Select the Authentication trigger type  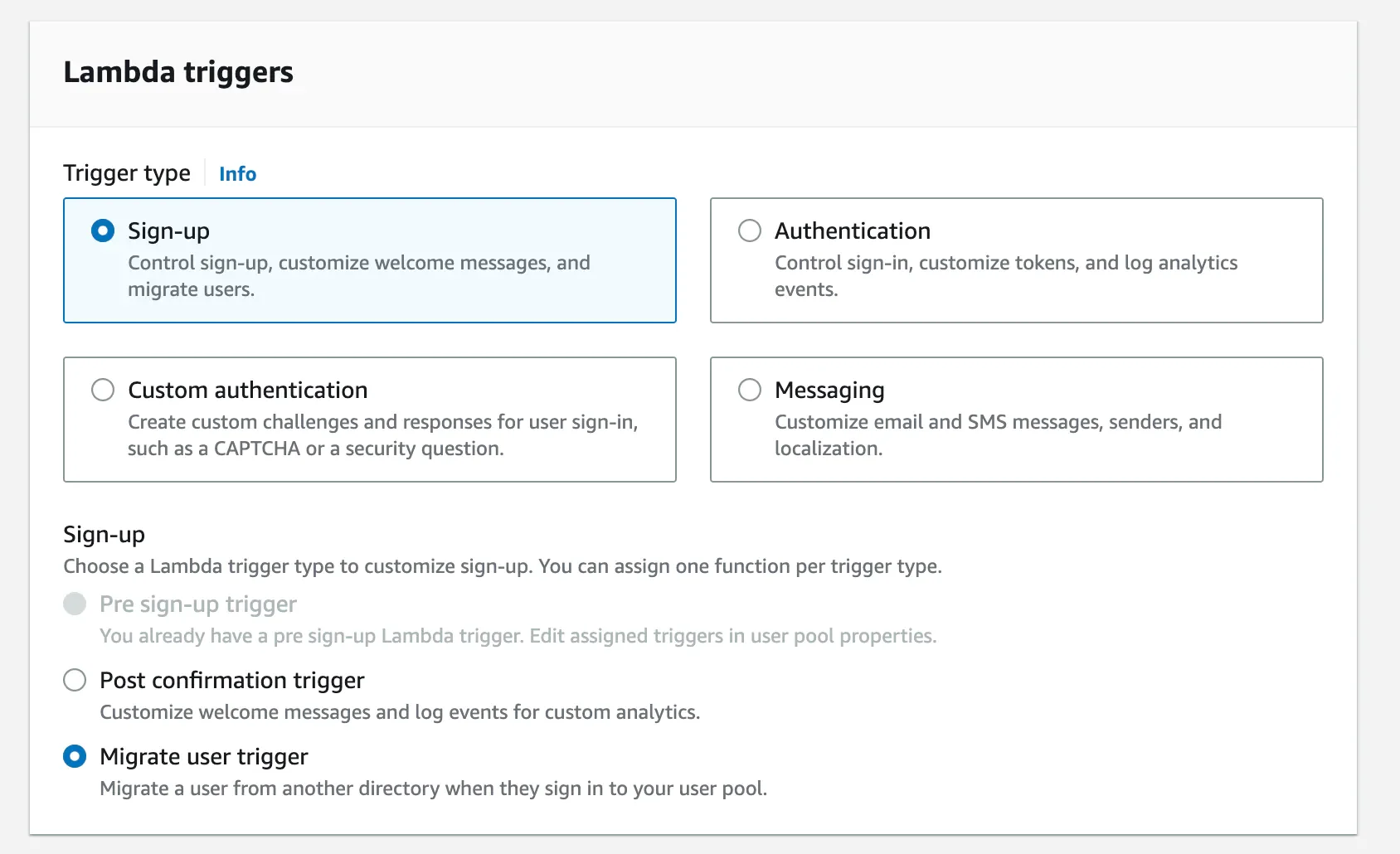(x=750, y=230)
